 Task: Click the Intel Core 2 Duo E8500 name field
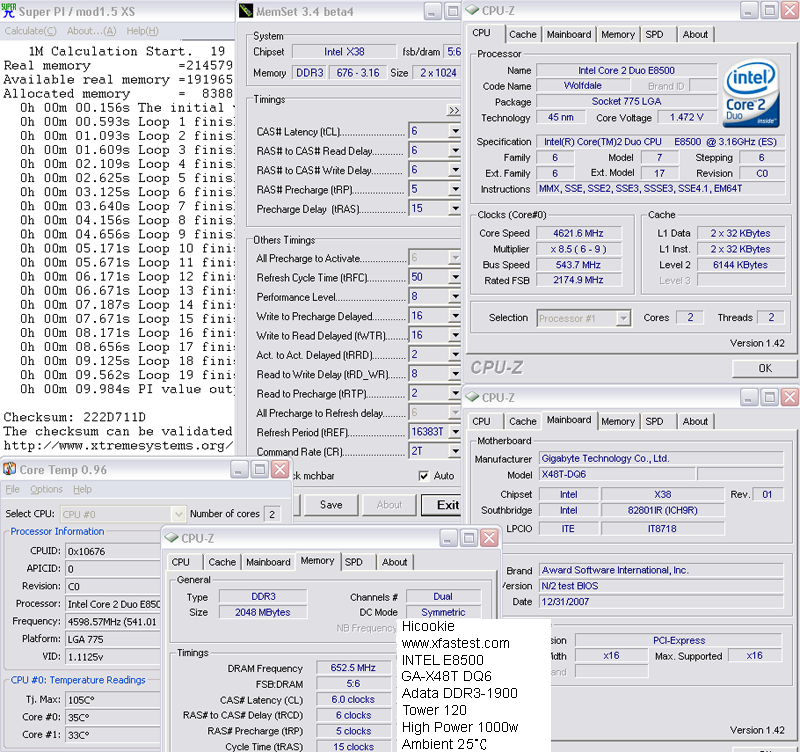(627, 70)
